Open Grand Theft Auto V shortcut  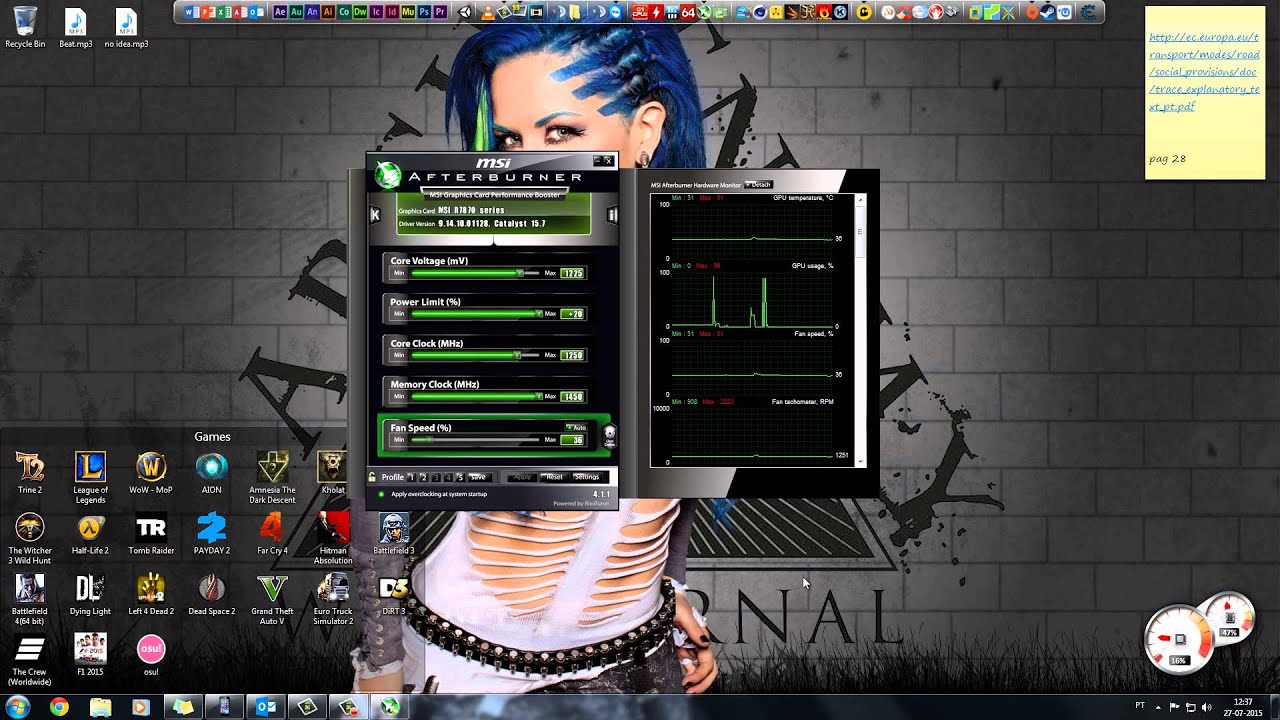(x=272, y=600)
